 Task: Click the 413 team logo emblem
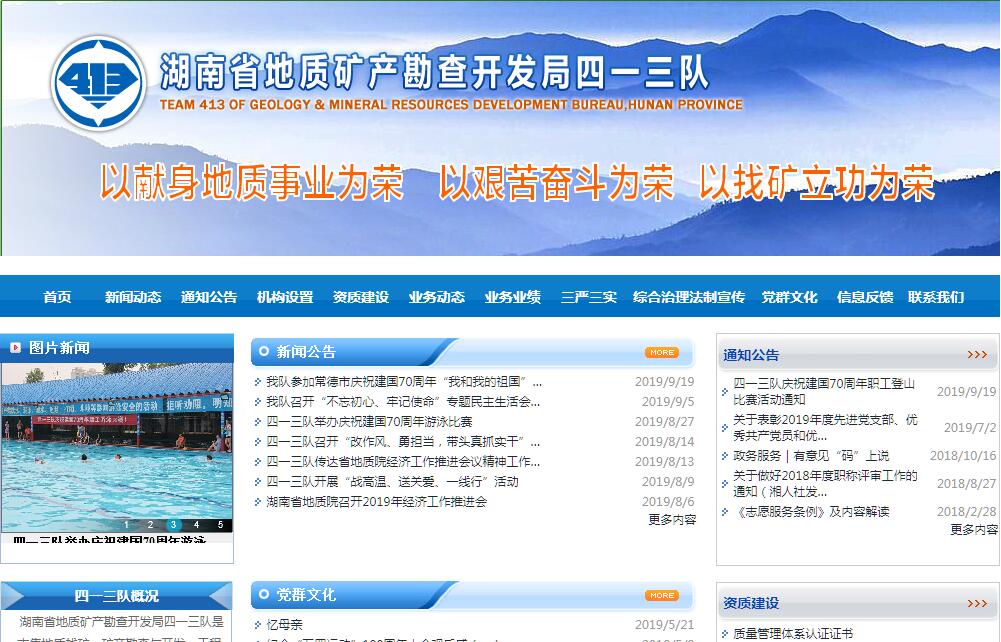(99, 82)
